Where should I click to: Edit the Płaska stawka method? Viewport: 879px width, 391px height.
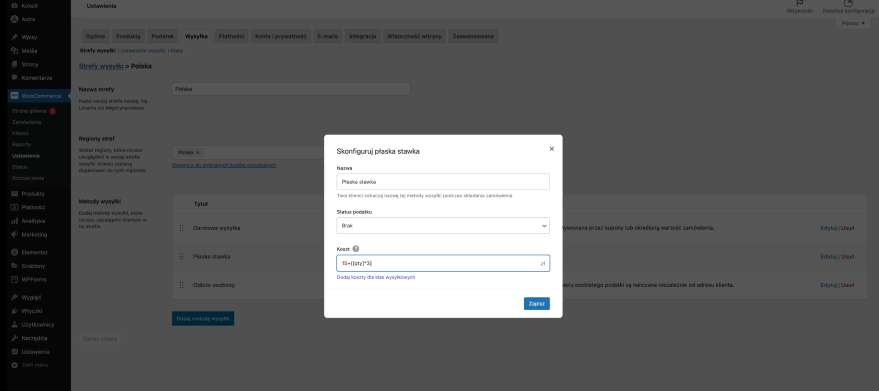pyautogui.click(x=829, y=256)
